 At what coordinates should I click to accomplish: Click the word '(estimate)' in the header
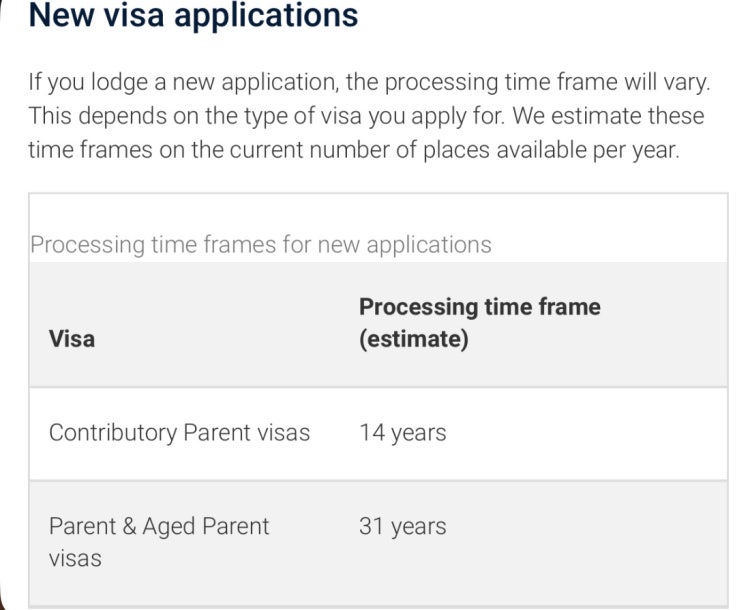click(414, 339)
